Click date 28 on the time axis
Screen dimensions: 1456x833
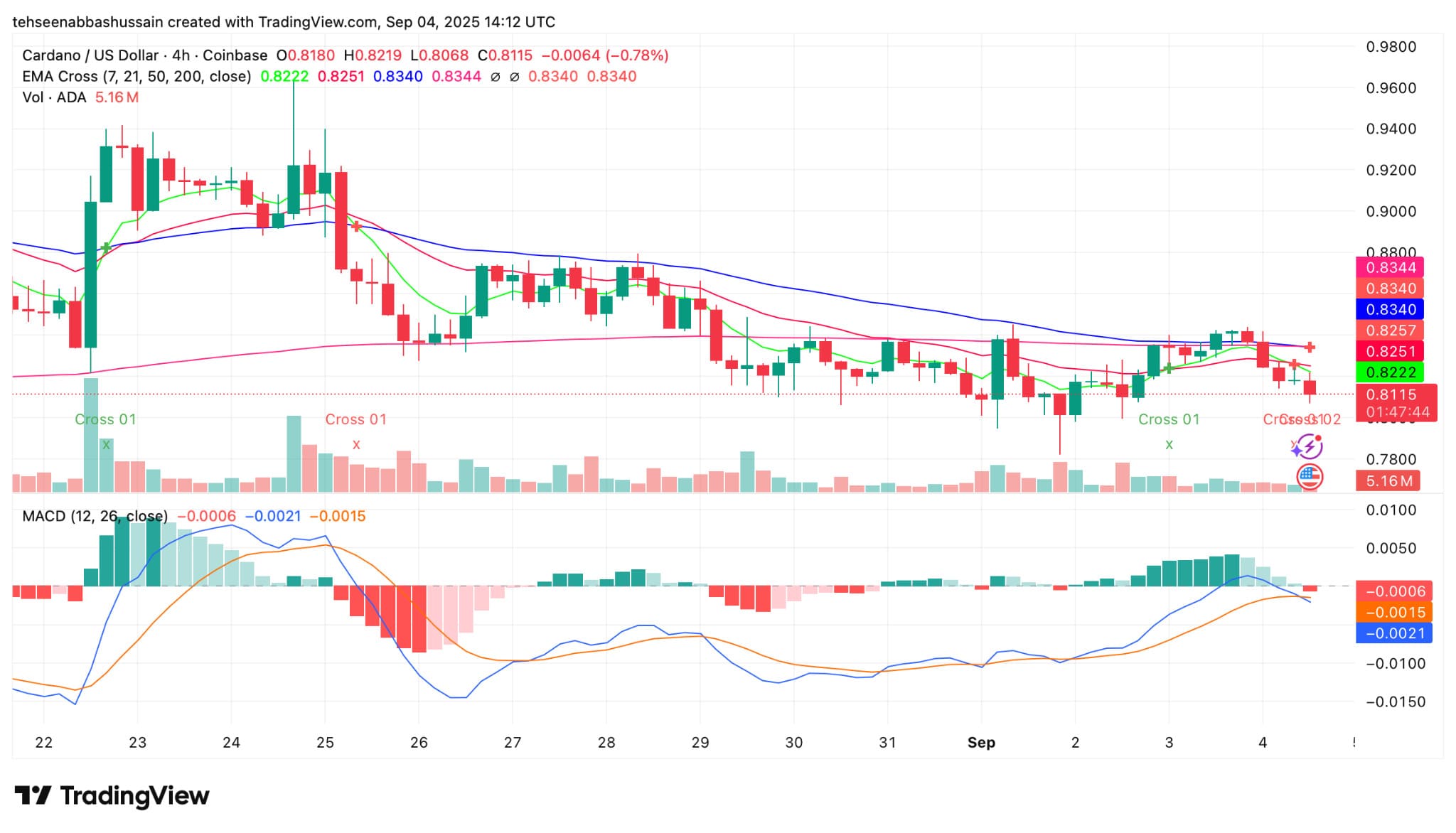point(606,743)
